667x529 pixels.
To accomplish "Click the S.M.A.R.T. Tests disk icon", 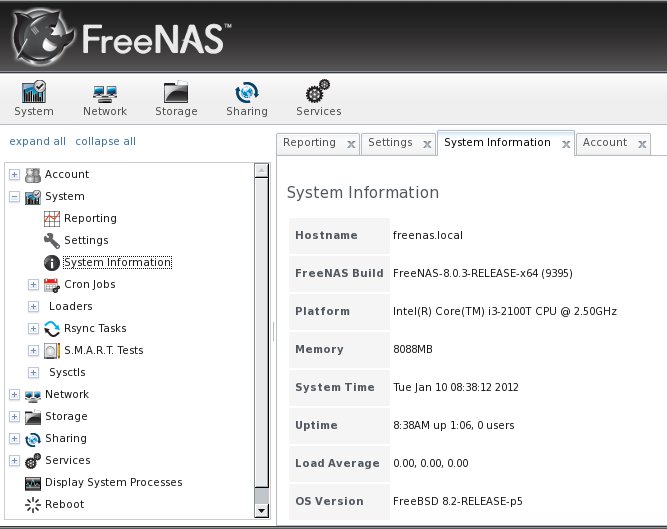I will 52,351.
